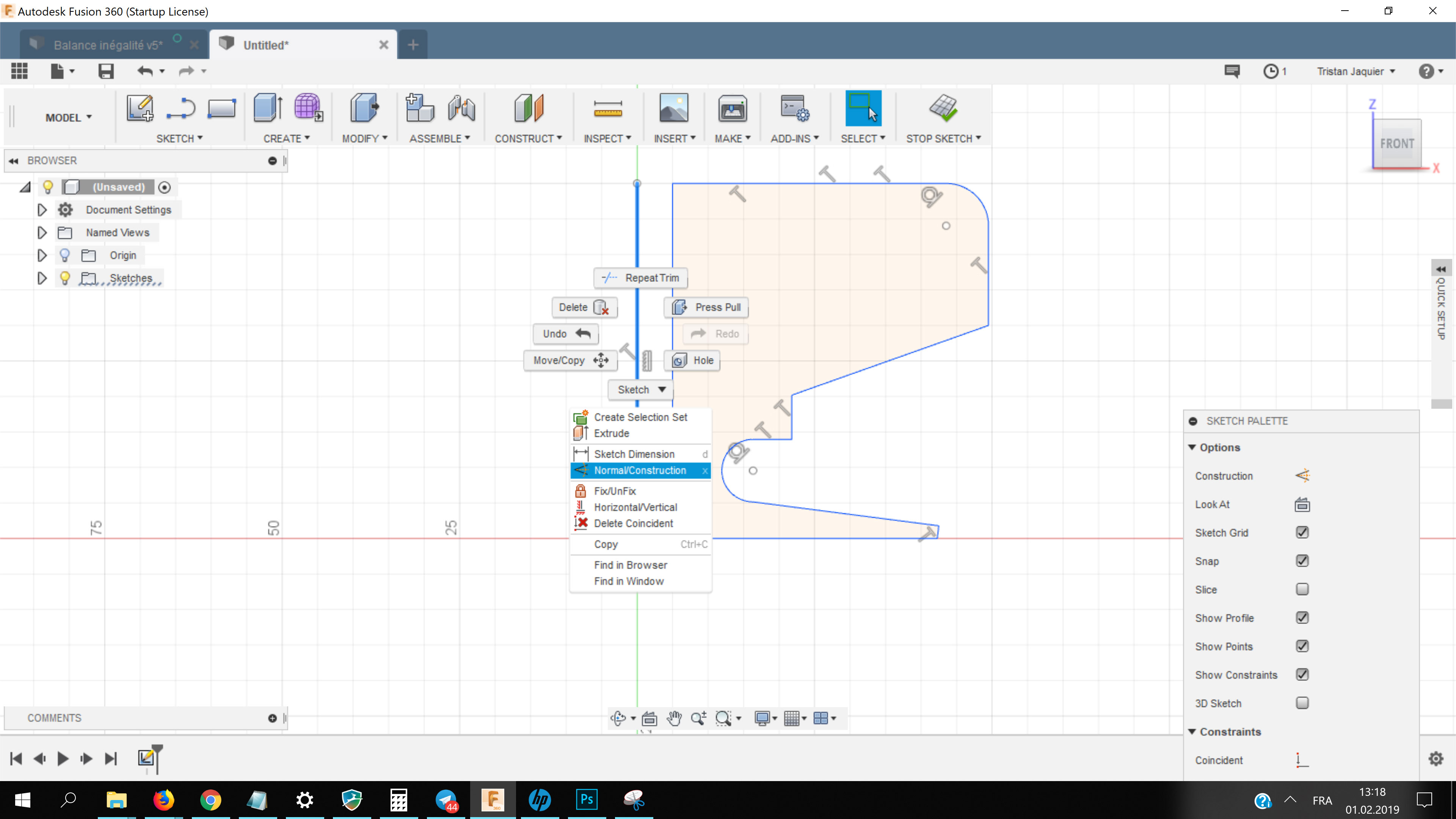
Task: Click the Look At icon in Sketch Palette
Action: coord(1302,504)
